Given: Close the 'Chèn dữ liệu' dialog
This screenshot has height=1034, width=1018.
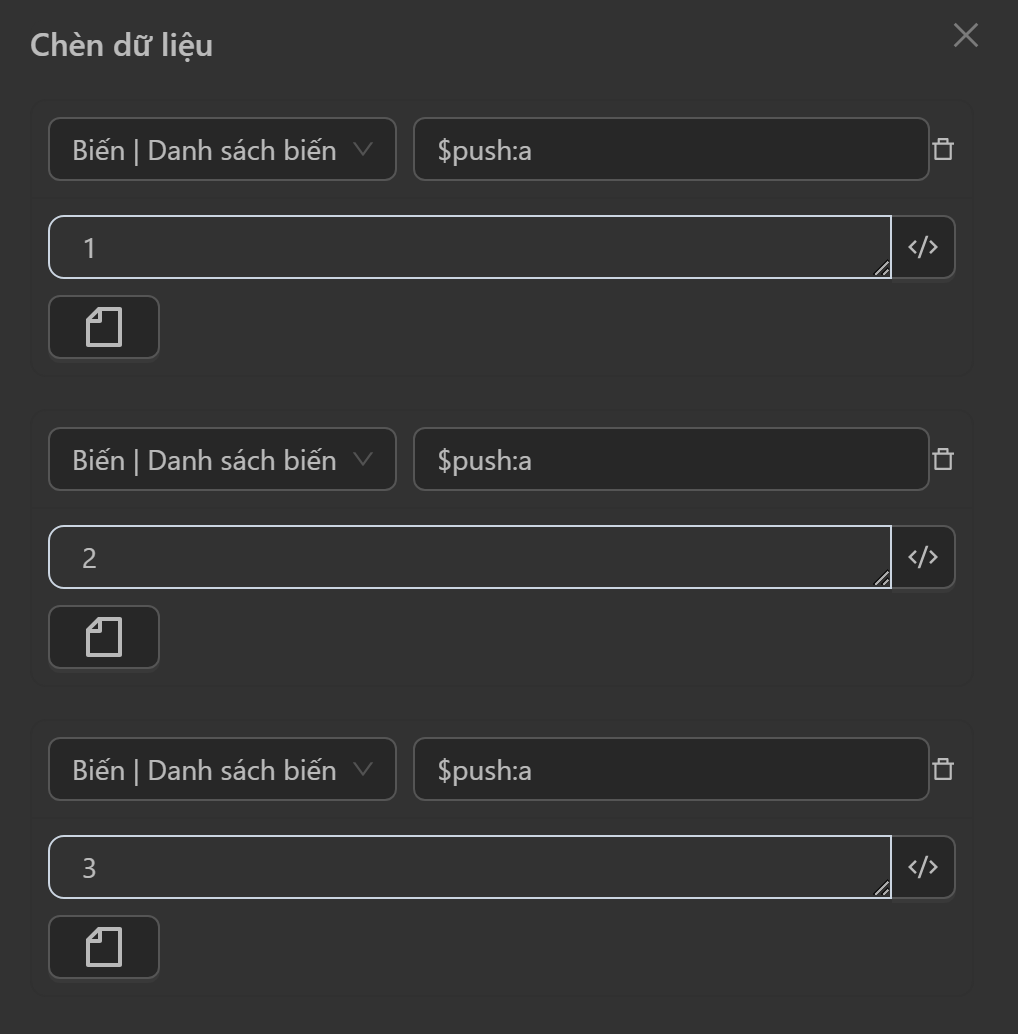Looking at the screenshot, I should (965, 36).
